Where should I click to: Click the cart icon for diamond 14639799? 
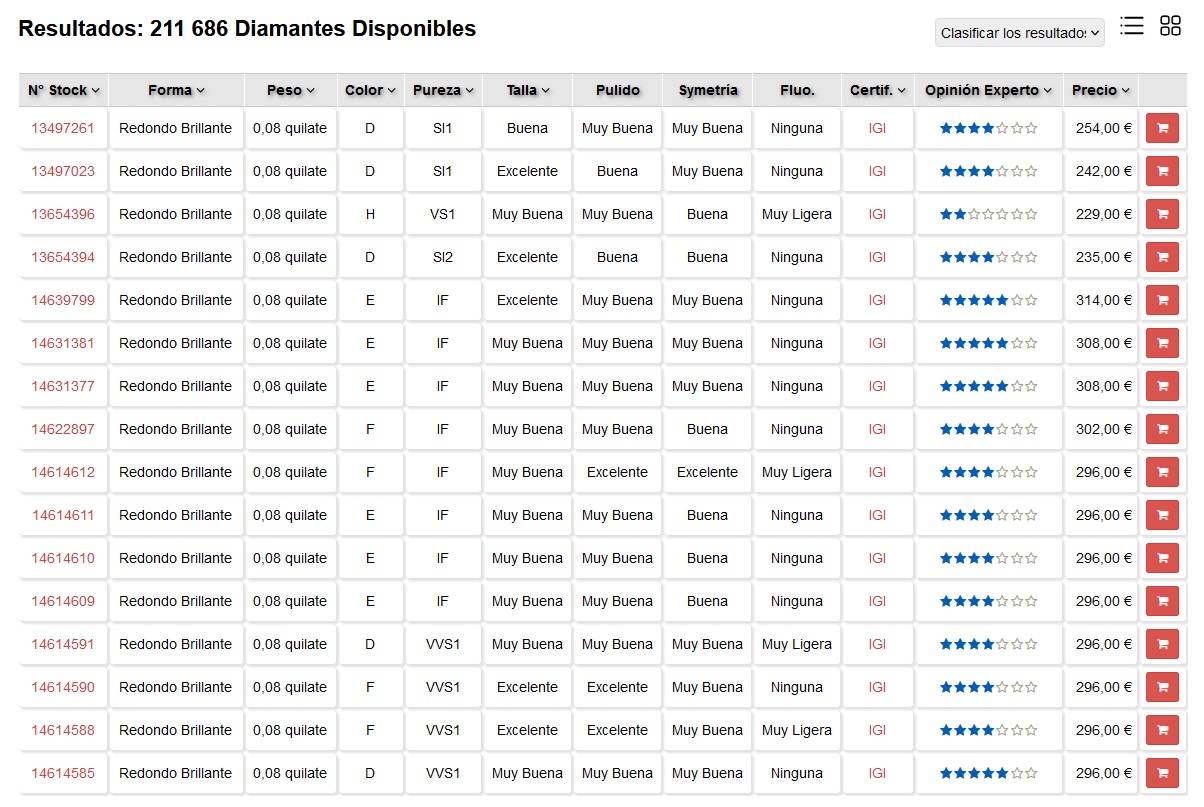[x=1162, y=299]
